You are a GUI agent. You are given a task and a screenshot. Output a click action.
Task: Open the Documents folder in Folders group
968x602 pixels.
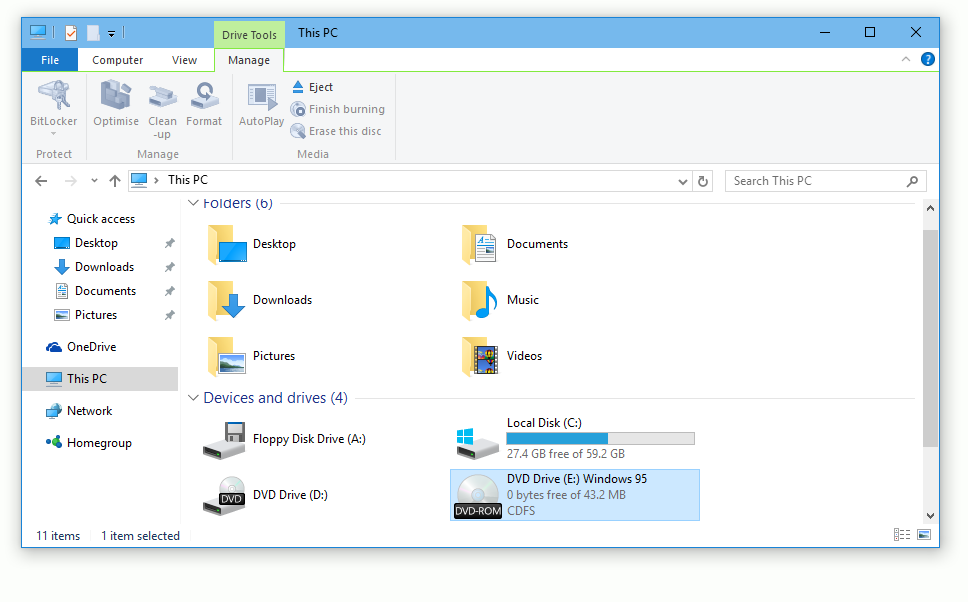point(515,245)
